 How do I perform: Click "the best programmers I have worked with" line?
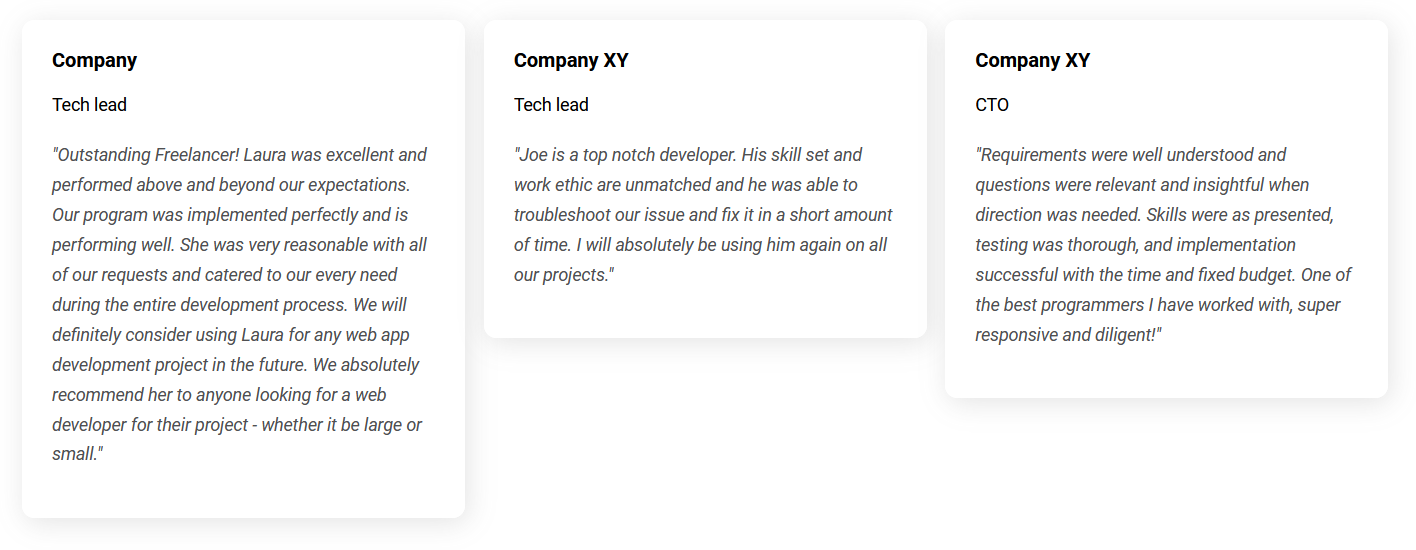(1158, 305)
